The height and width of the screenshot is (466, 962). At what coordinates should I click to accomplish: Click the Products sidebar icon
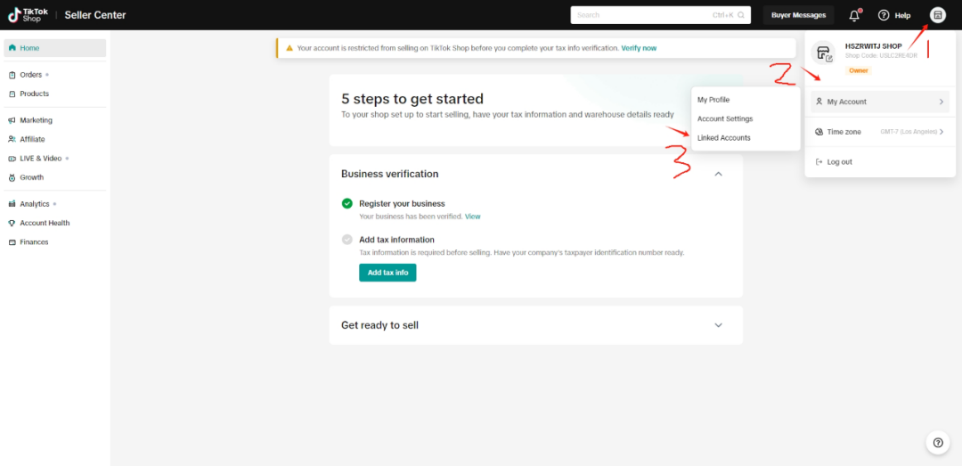12,94
